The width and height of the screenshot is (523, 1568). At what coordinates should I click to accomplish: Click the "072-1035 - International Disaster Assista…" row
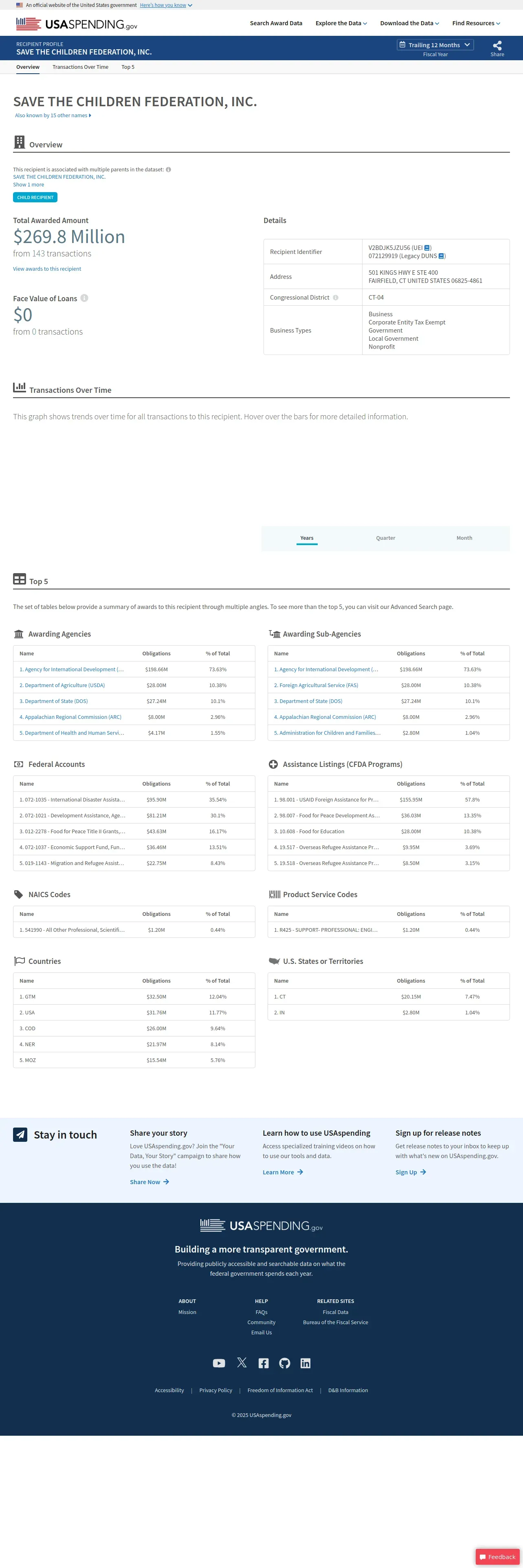(134, 800)
